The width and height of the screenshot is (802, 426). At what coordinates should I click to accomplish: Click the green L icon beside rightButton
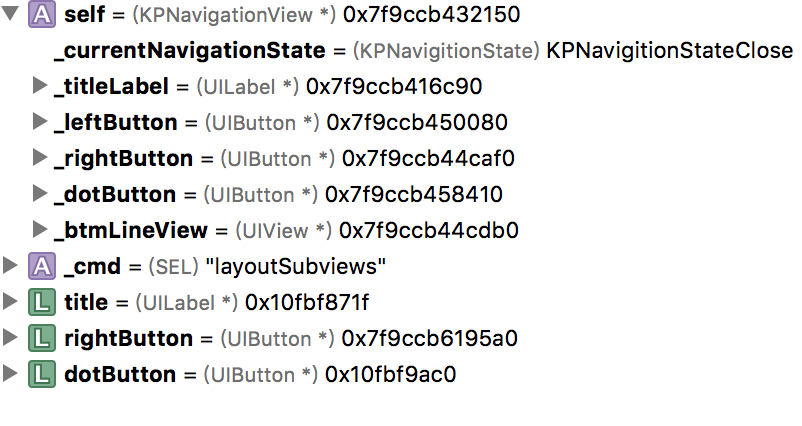41,338
